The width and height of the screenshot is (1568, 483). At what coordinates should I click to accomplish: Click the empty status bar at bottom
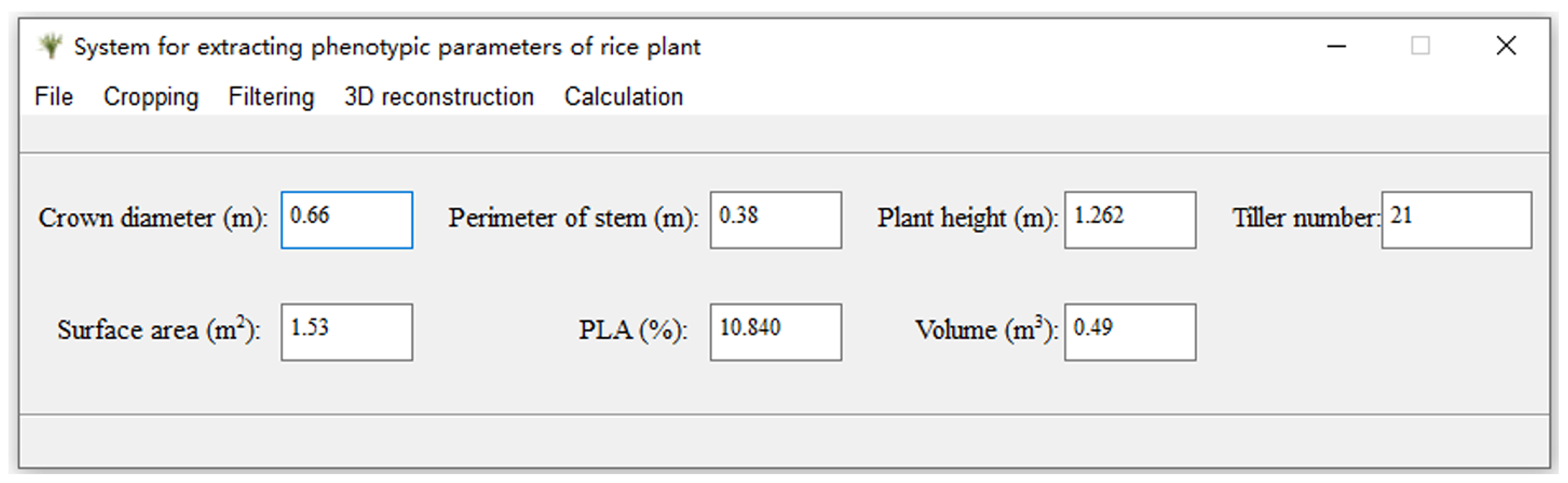pos(784,441)
